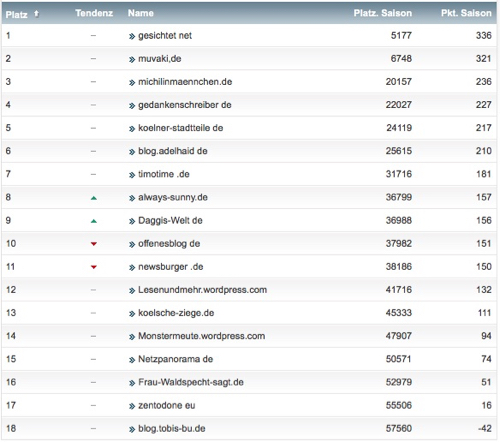The width and height of the screenshot is (500, 442).
Task: Open the Daggis-Welt de link
Action: coord(170,220)
